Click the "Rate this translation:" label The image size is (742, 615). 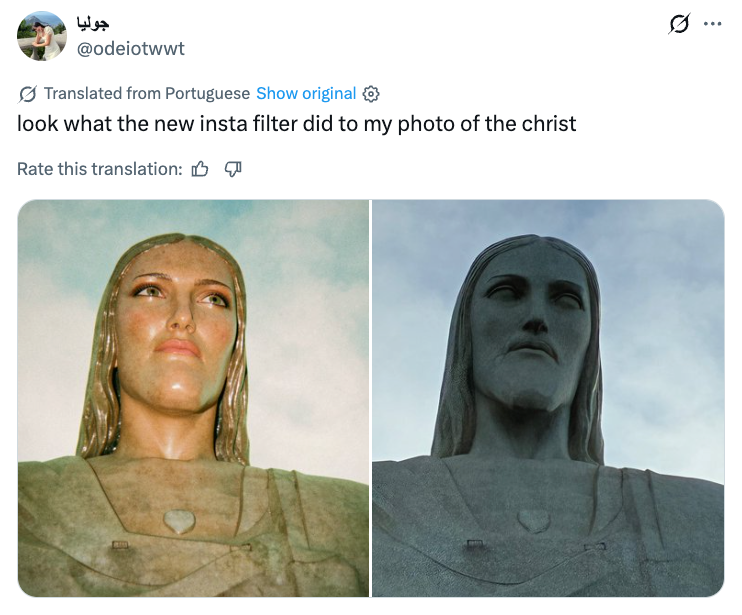pyautogui.click(x=100, y=169)
